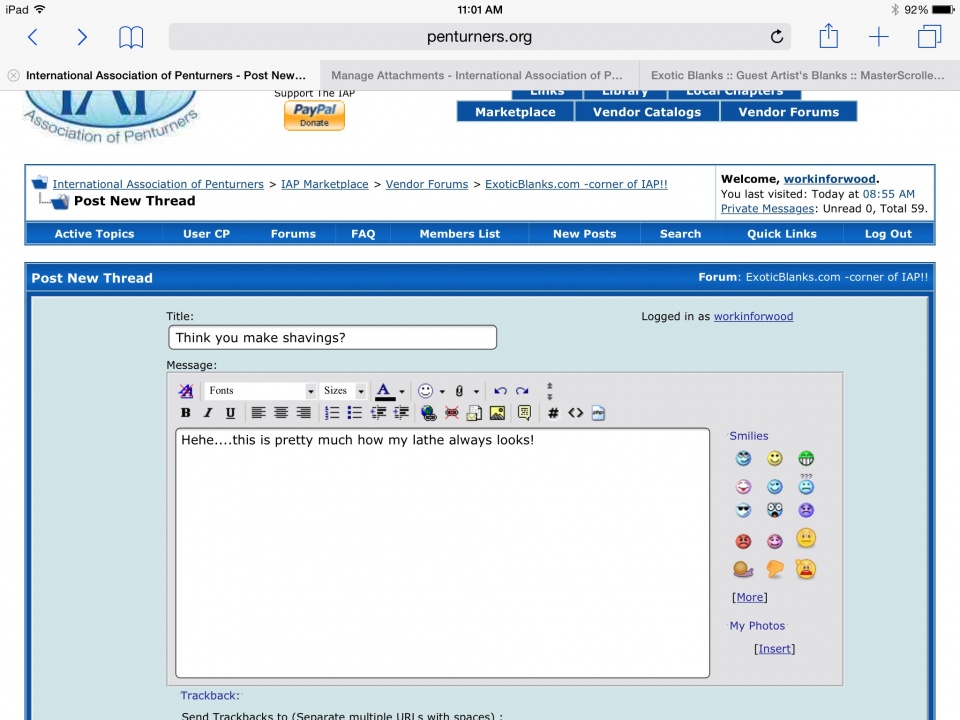Center align the message text

pos(281,413)
